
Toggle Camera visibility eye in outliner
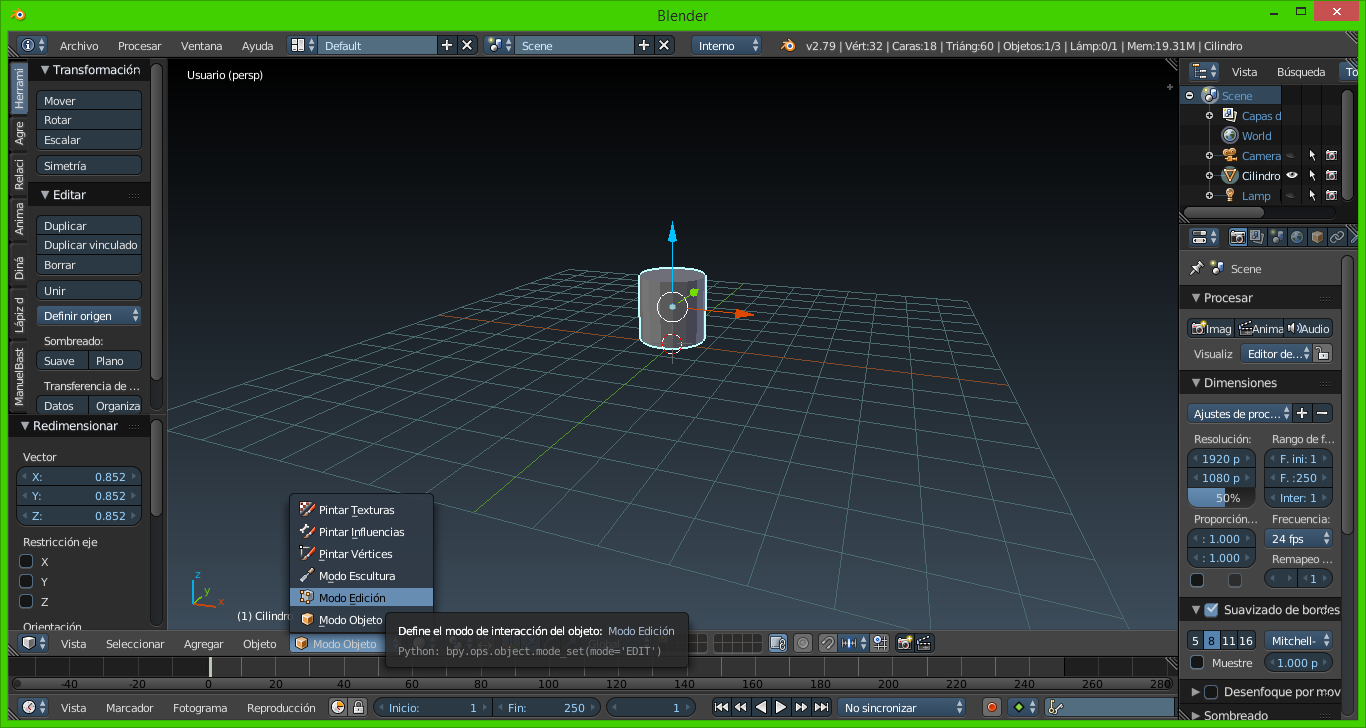[x=1292, y=156]
